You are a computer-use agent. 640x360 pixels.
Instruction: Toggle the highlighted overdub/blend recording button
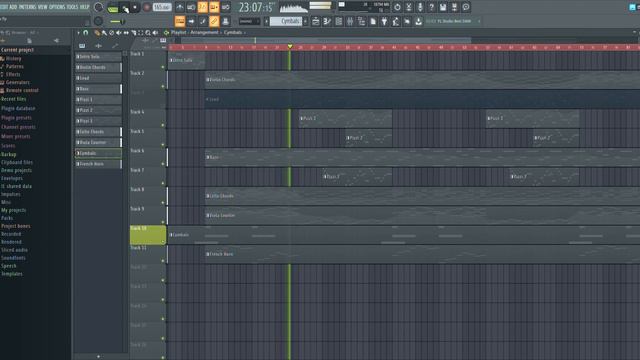pos(214,7)
